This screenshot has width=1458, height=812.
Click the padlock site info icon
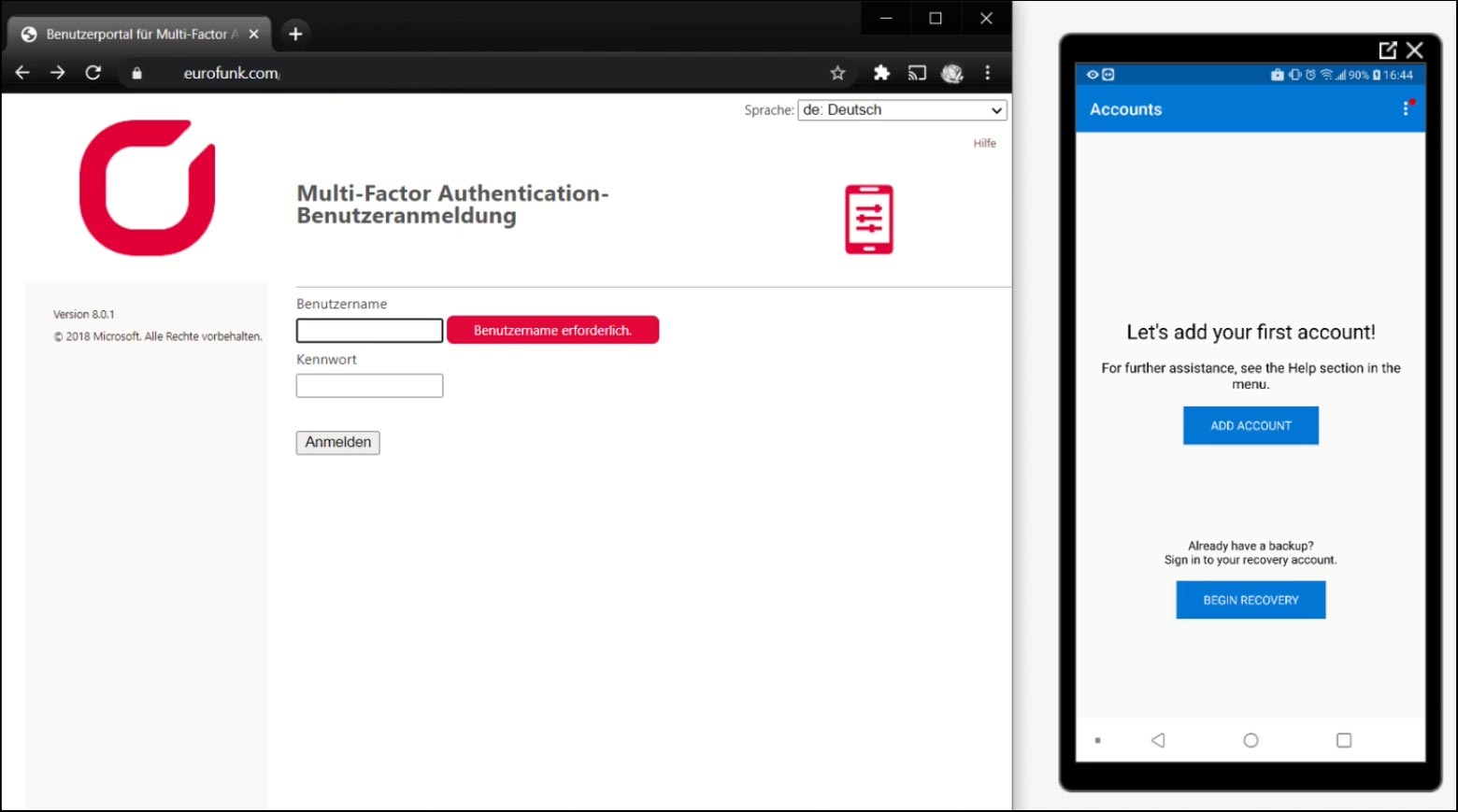(x=136, y=73)
